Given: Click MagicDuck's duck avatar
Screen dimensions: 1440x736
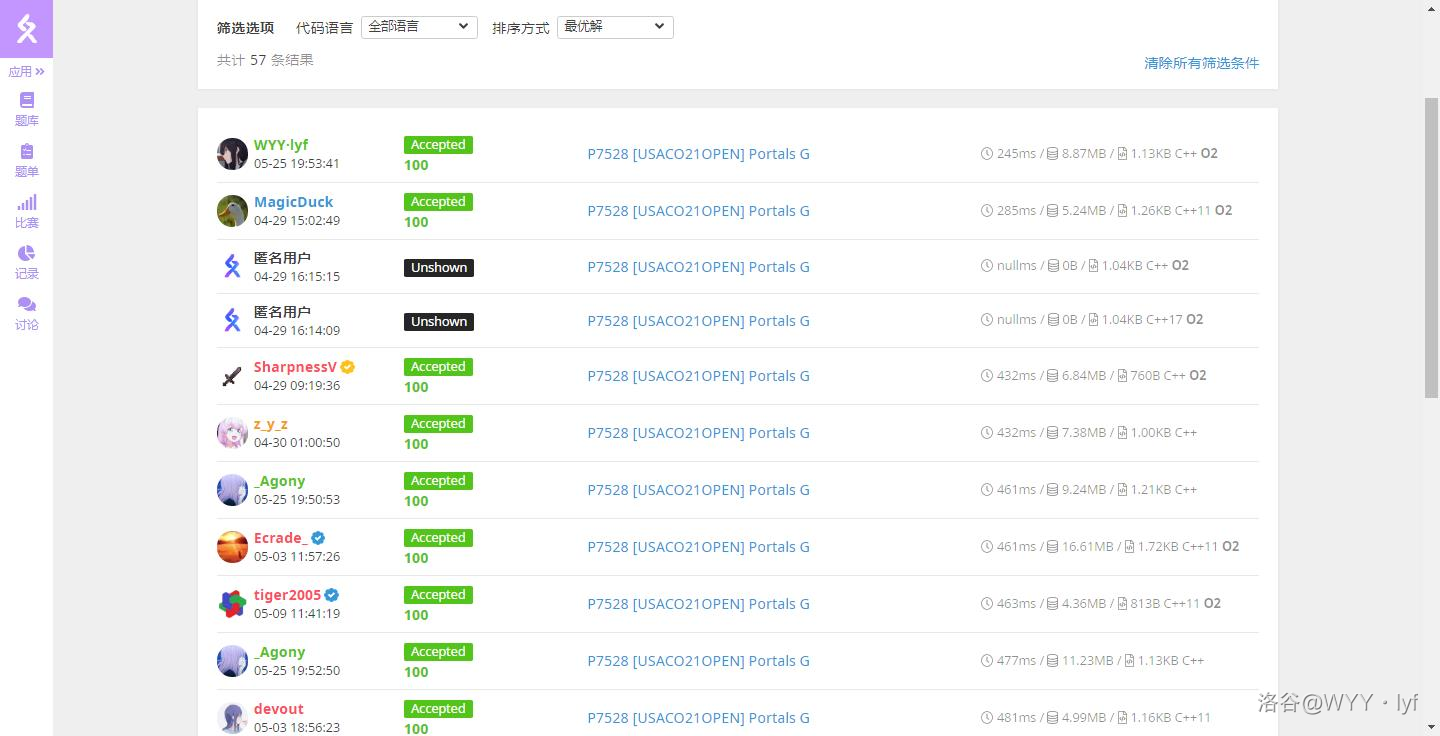Looking at the screenshot, I should (232, 211).
